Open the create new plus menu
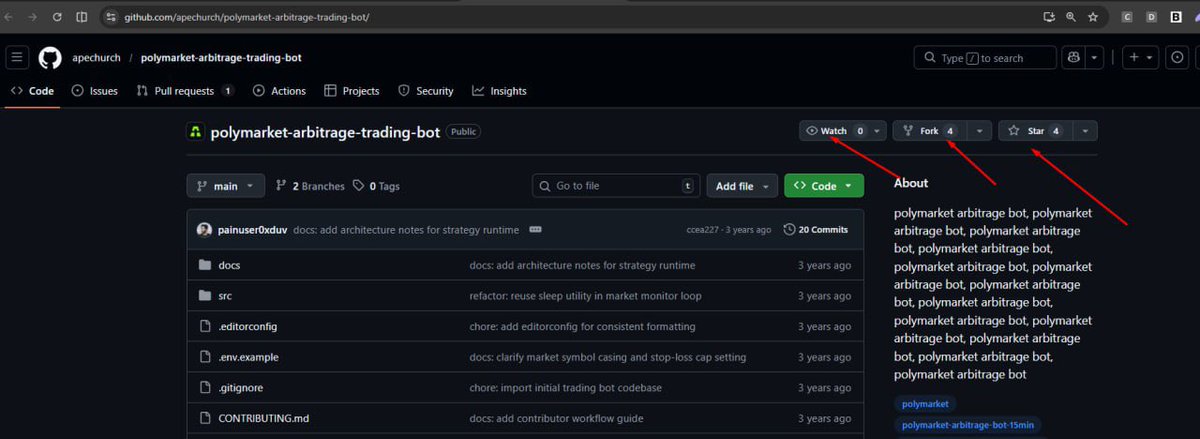 pos(1140,58)
